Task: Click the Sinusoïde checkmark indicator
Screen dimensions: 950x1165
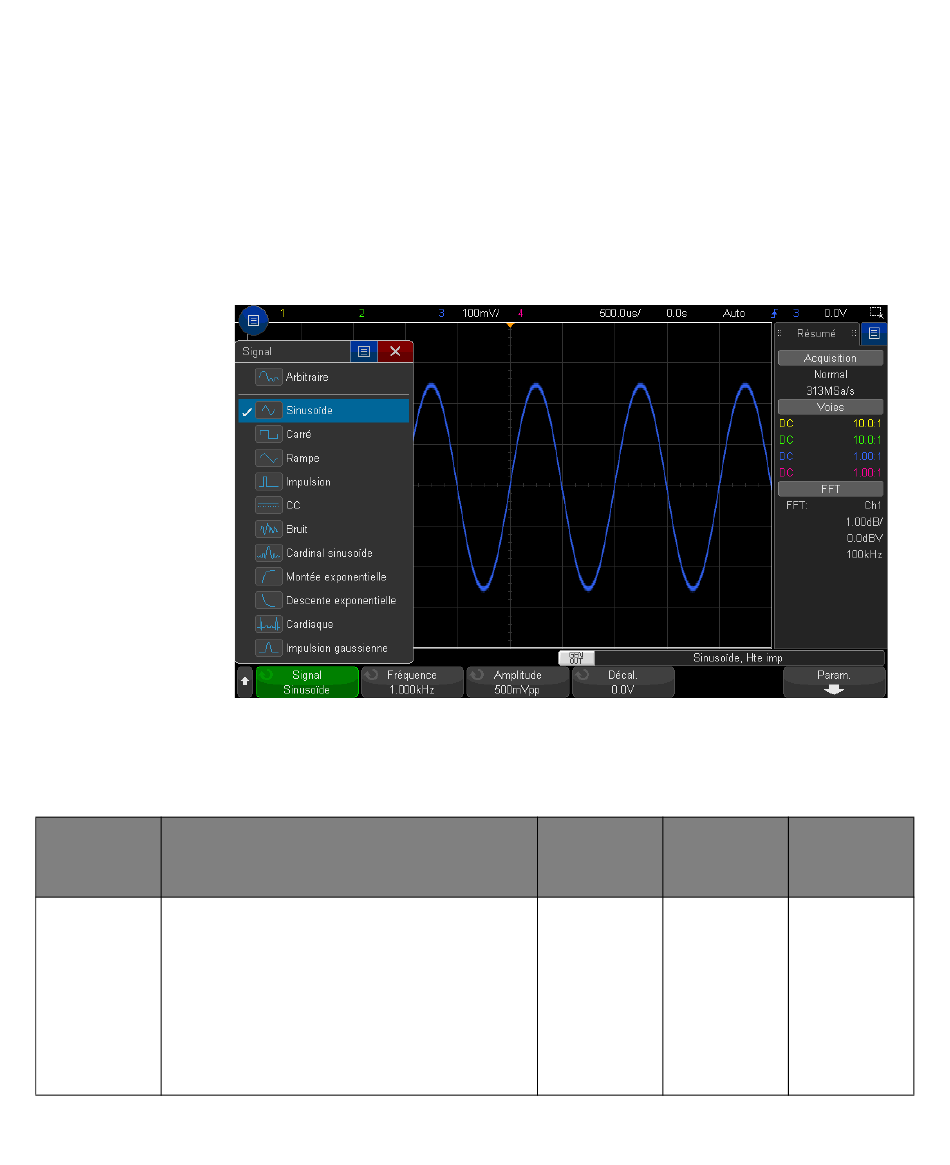Action: [x=247, y=411]
